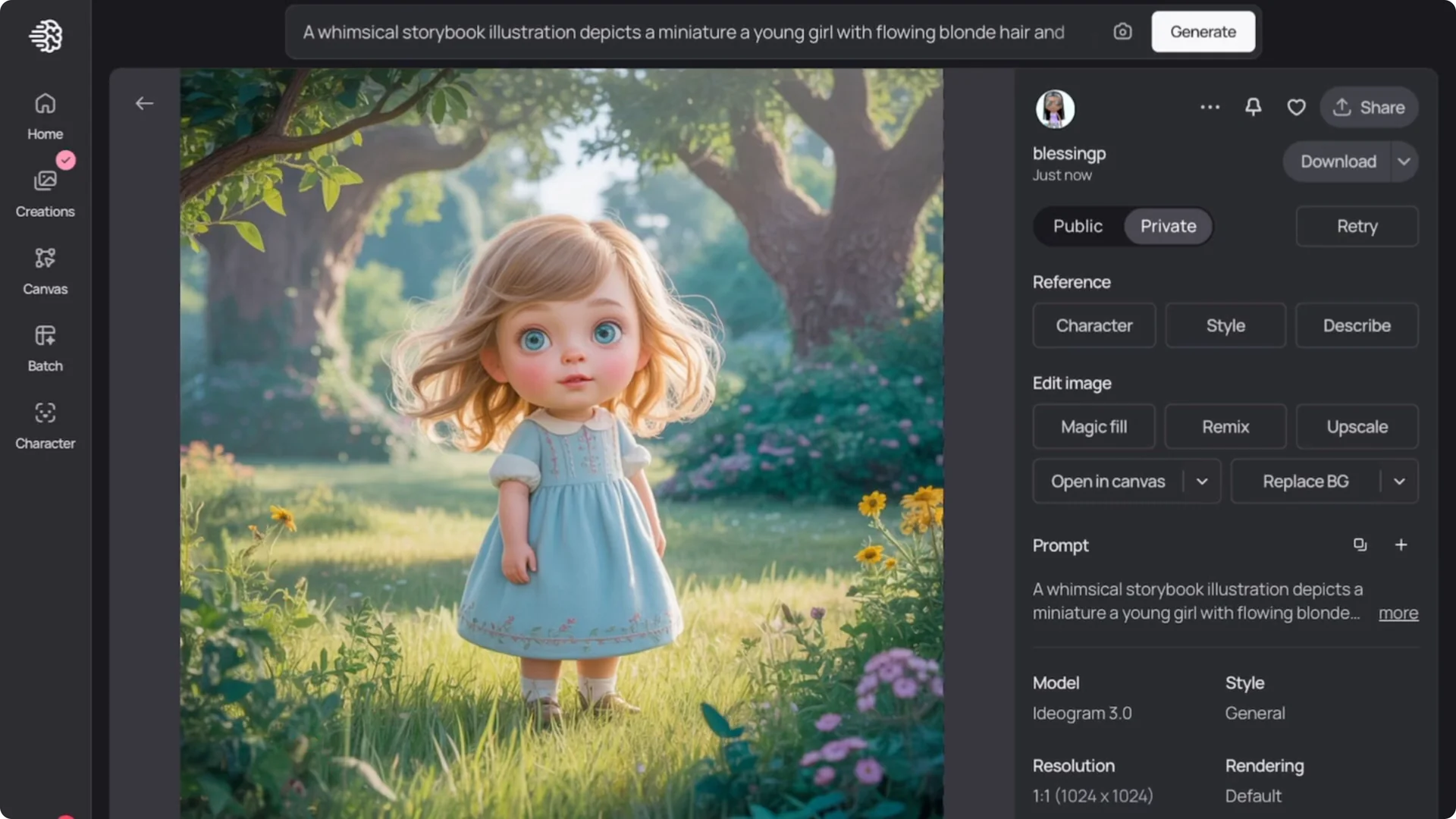Click the copy prompt icon
The height and width of the screenshot is (819, 1456).
1360,544
